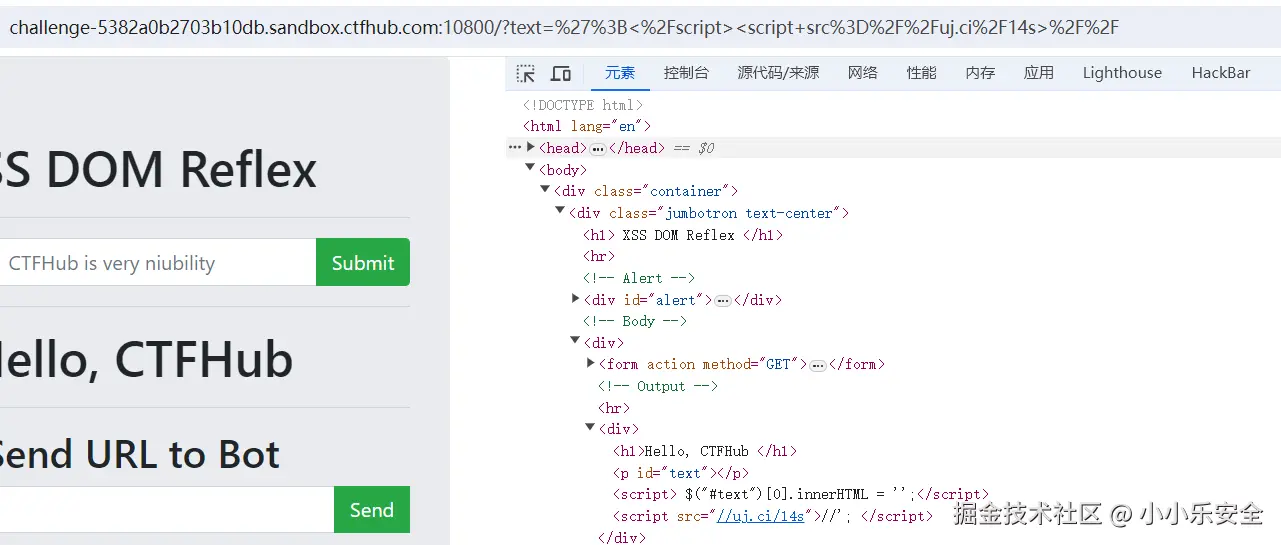Open the three-dot actions before head line
1281x545 pixels.
click(x=515, y=147)
